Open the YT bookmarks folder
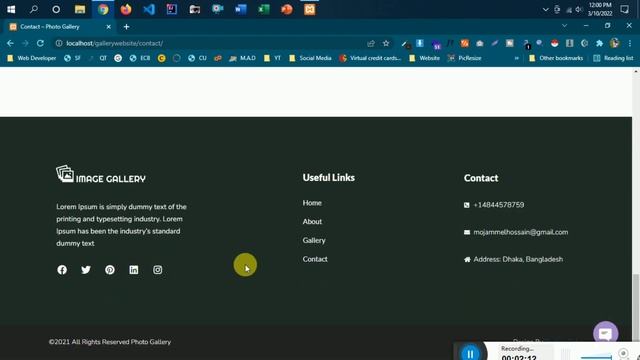Viewport: 640px width, 360px height. pos(273,58)
